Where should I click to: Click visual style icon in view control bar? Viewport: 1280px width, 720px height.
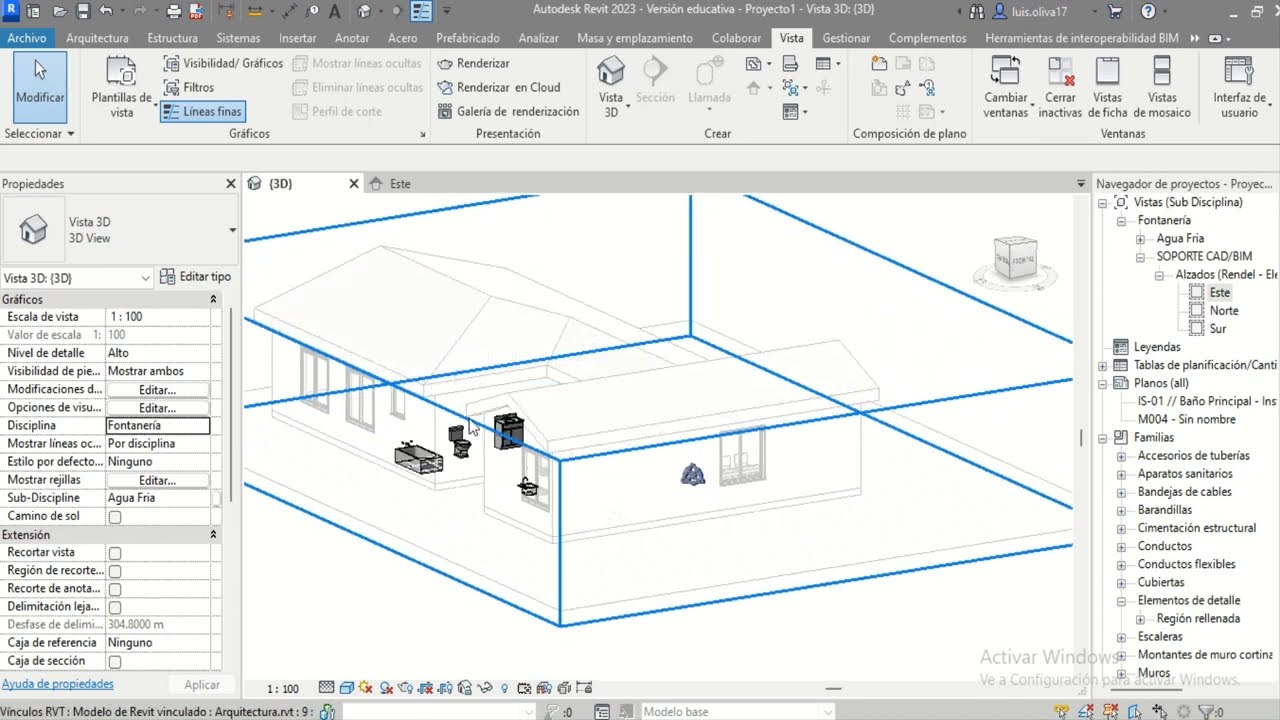(x=345, y=688)
